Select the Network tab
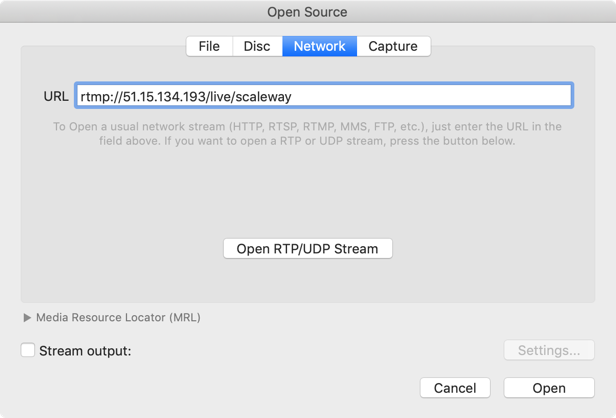Viewport: 616px width, 418px height. click(319, 46)
